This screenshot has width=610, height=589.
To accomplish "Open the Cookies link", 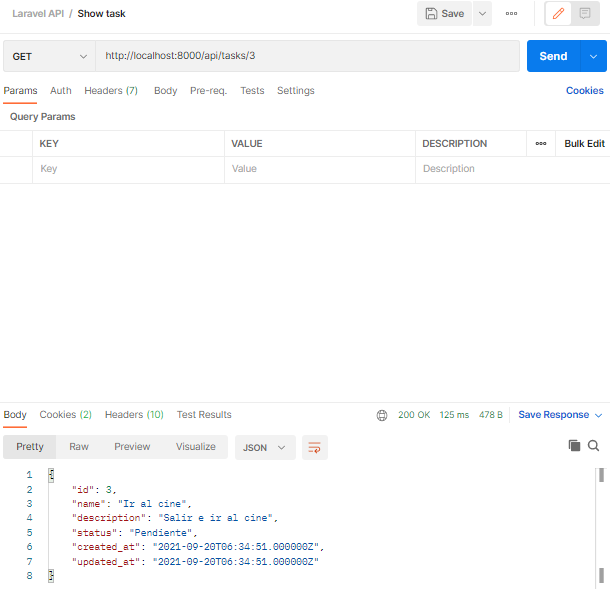I will (584, 91).
